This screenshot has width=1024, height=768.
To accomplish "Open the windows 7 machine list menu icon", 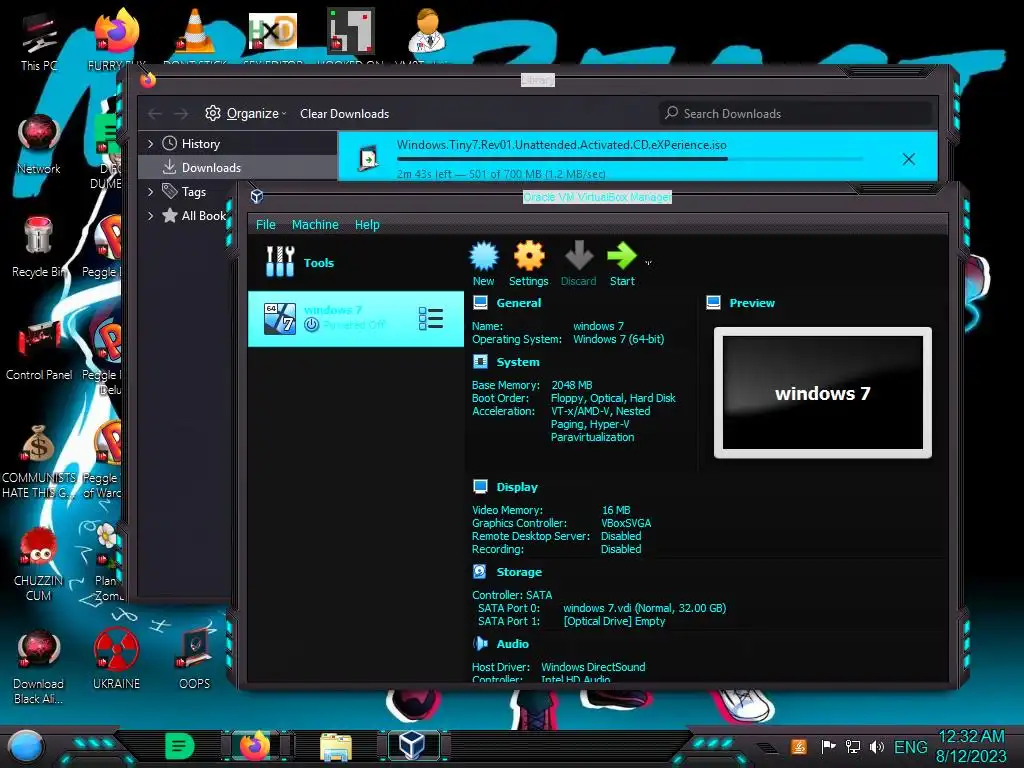I will [430, 319].
